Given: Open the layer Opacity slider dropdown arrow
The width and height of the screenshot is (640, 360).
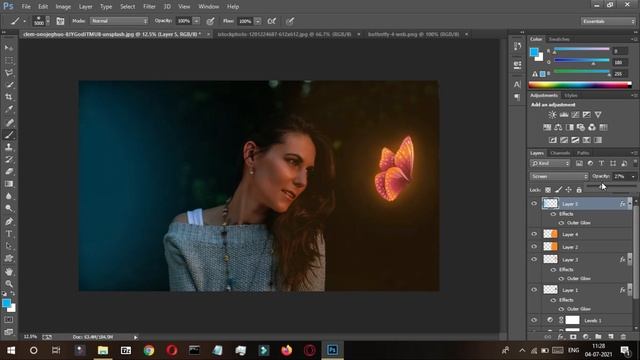Looking at the screenshot, I should [x=633, y=176].
